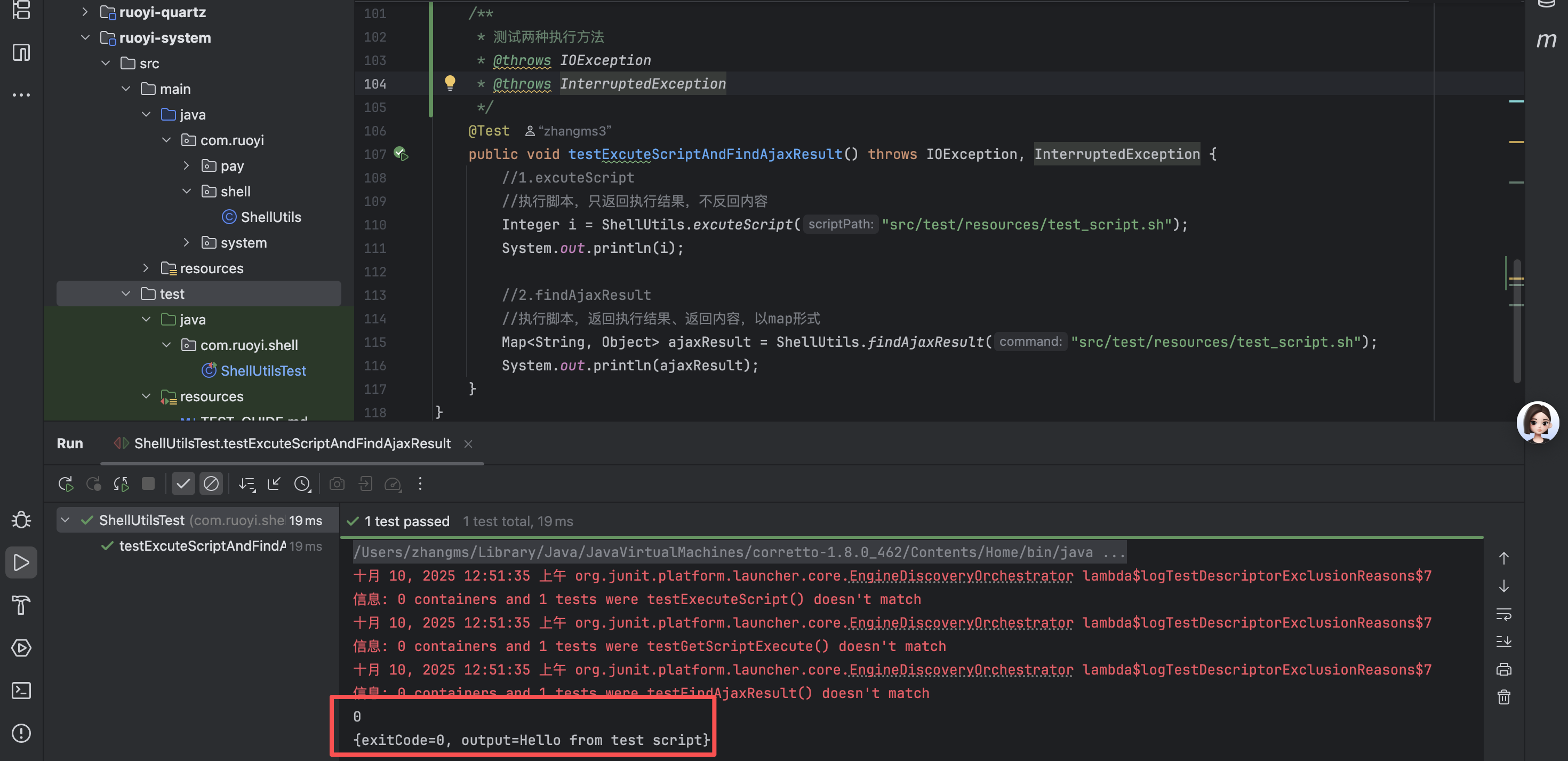Open the Terminal tool window icon
1568x761 pixels.
pyautogui.click(x=21, y=691)
